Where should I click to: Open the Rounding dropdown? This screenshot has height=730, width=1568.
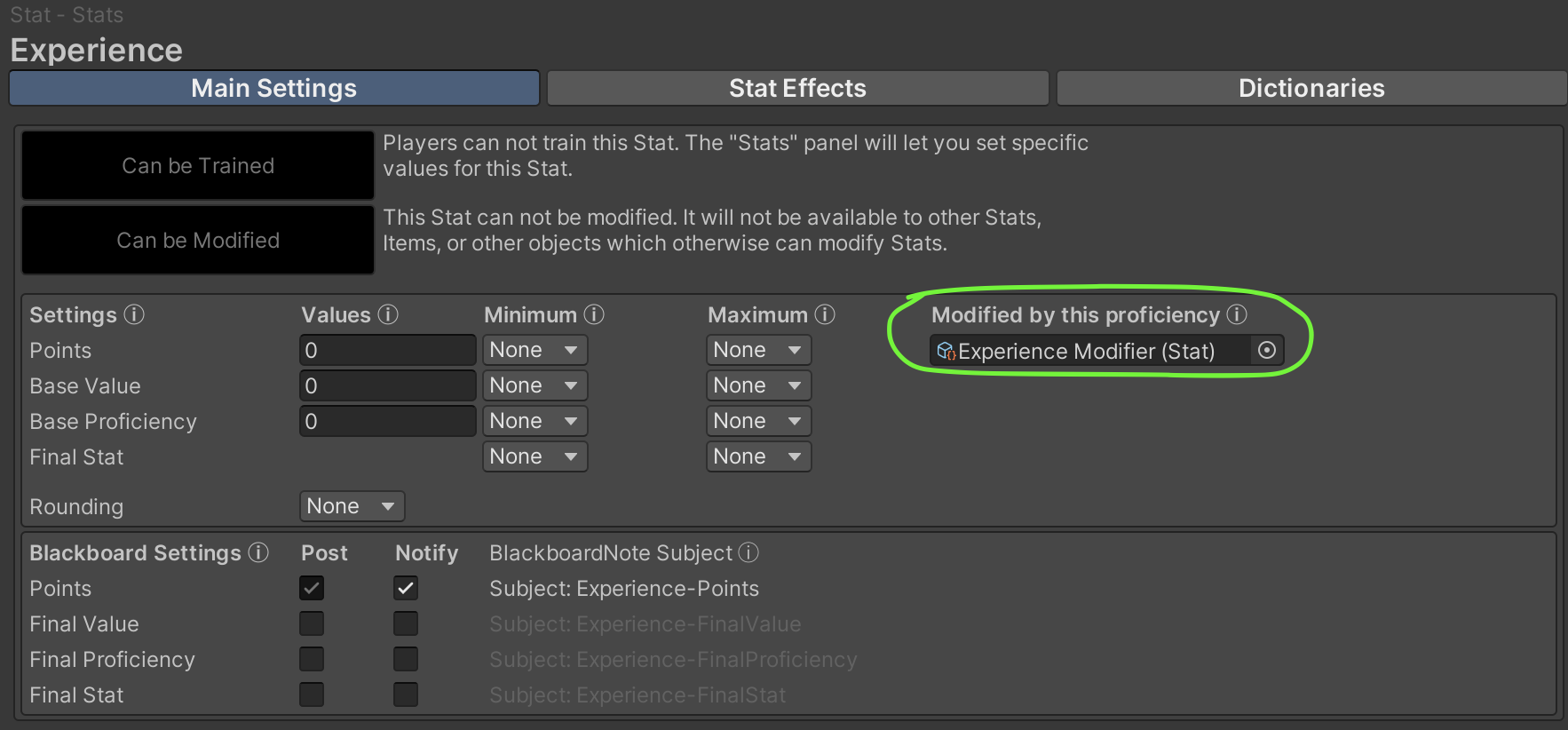click(352, 506)
